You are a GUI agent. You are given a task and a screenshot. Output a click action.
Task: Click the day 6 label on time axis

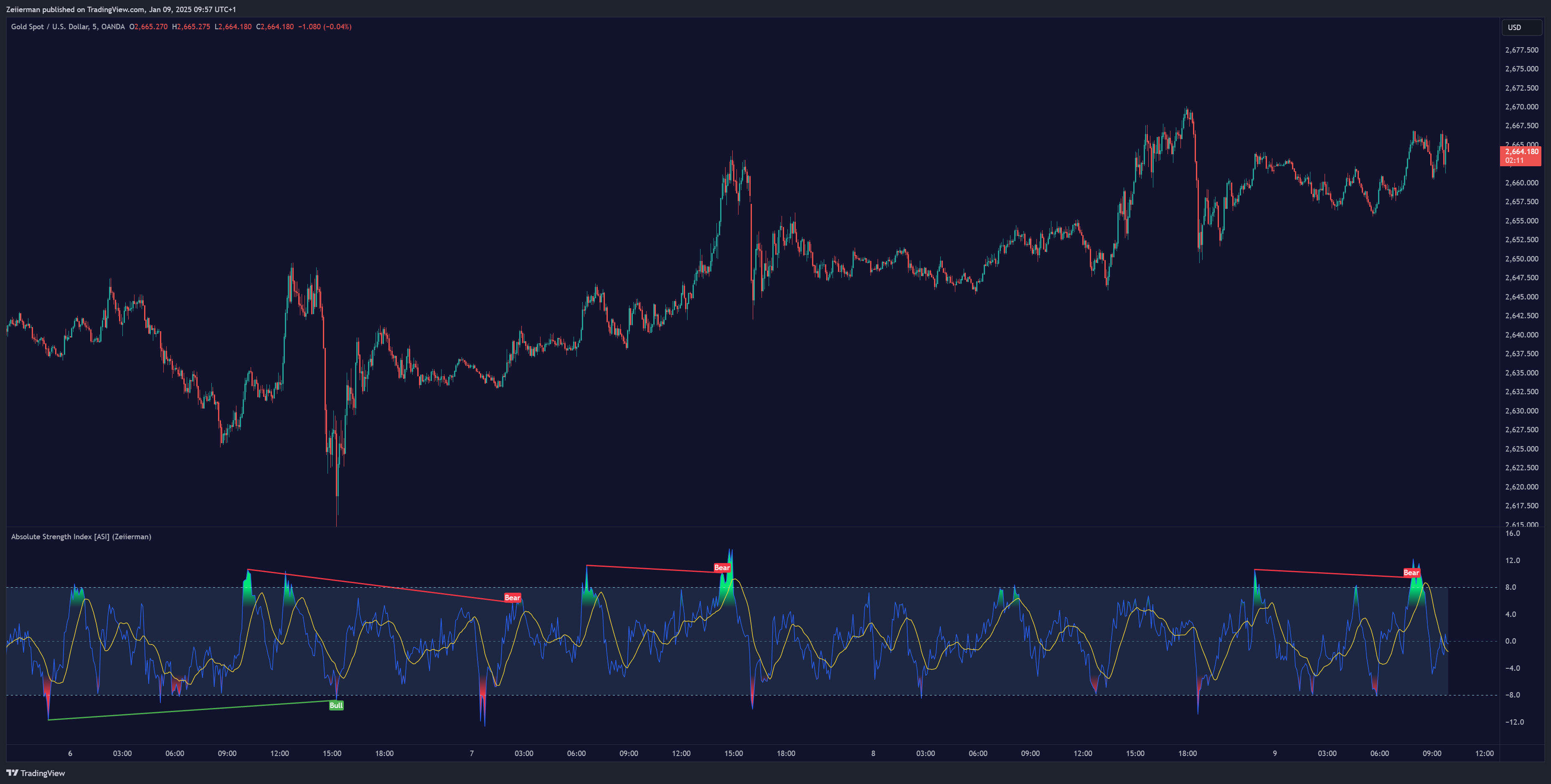70,753
